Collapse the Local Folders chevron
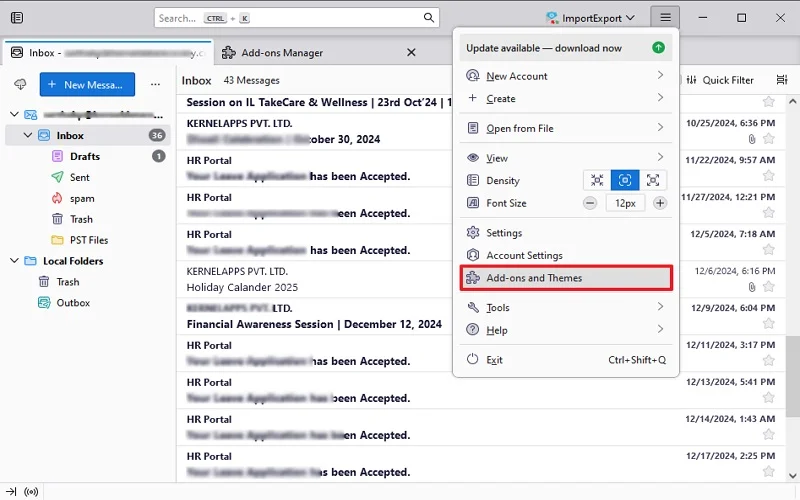 click(14, 261)
